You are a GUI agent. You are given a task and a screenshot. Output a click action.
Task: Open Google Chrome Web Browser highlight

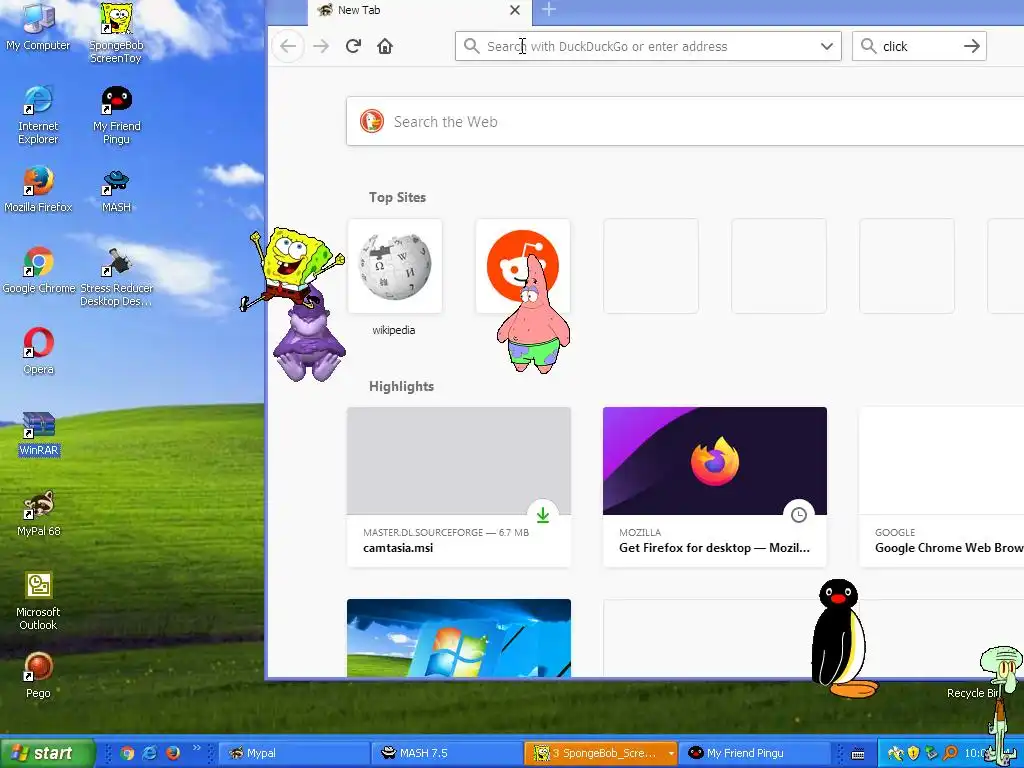click(942, 487)
